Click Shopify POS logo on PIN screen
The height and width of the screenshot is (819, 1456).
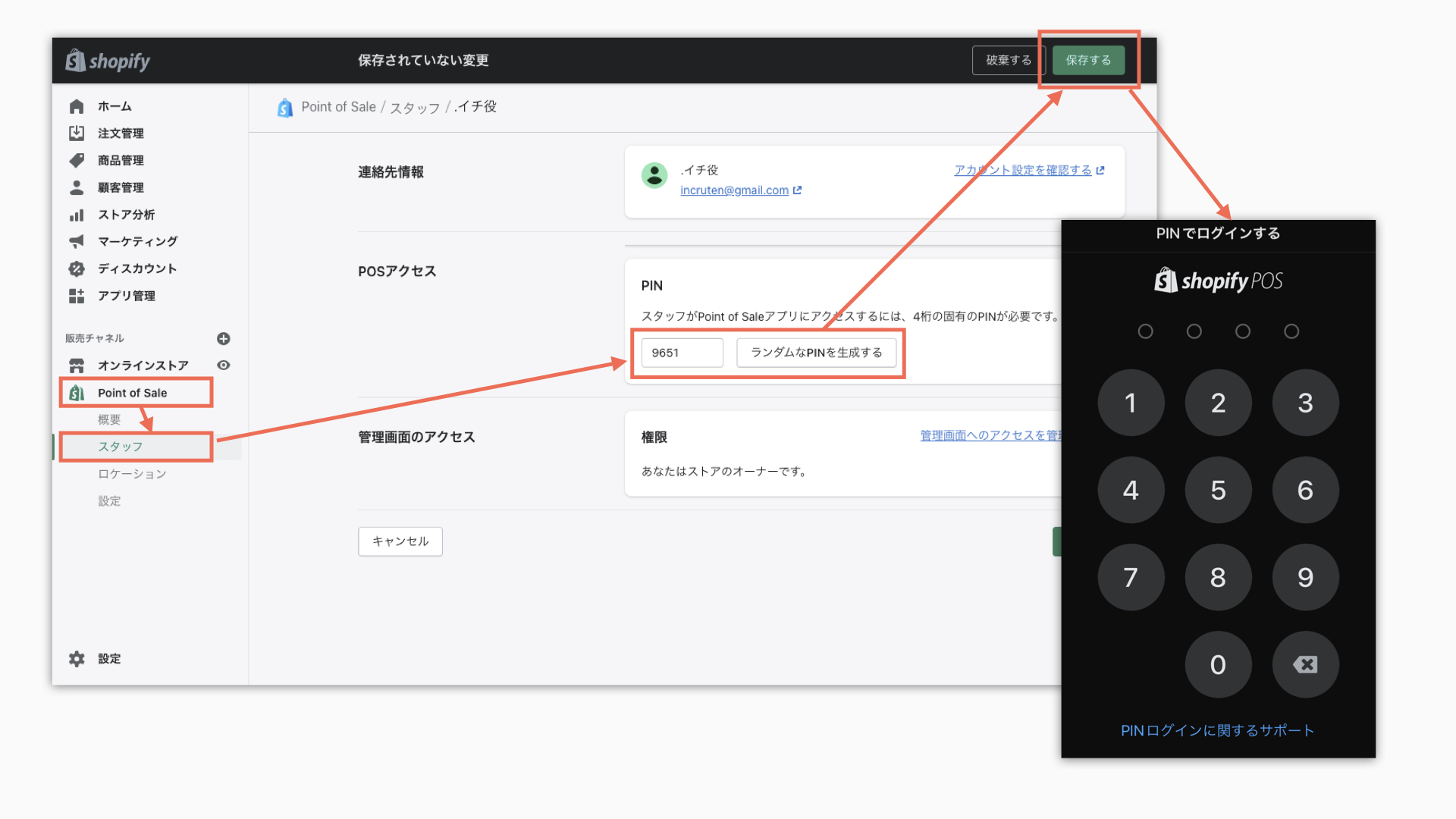pyautogui.click(x=1218, y=281)
